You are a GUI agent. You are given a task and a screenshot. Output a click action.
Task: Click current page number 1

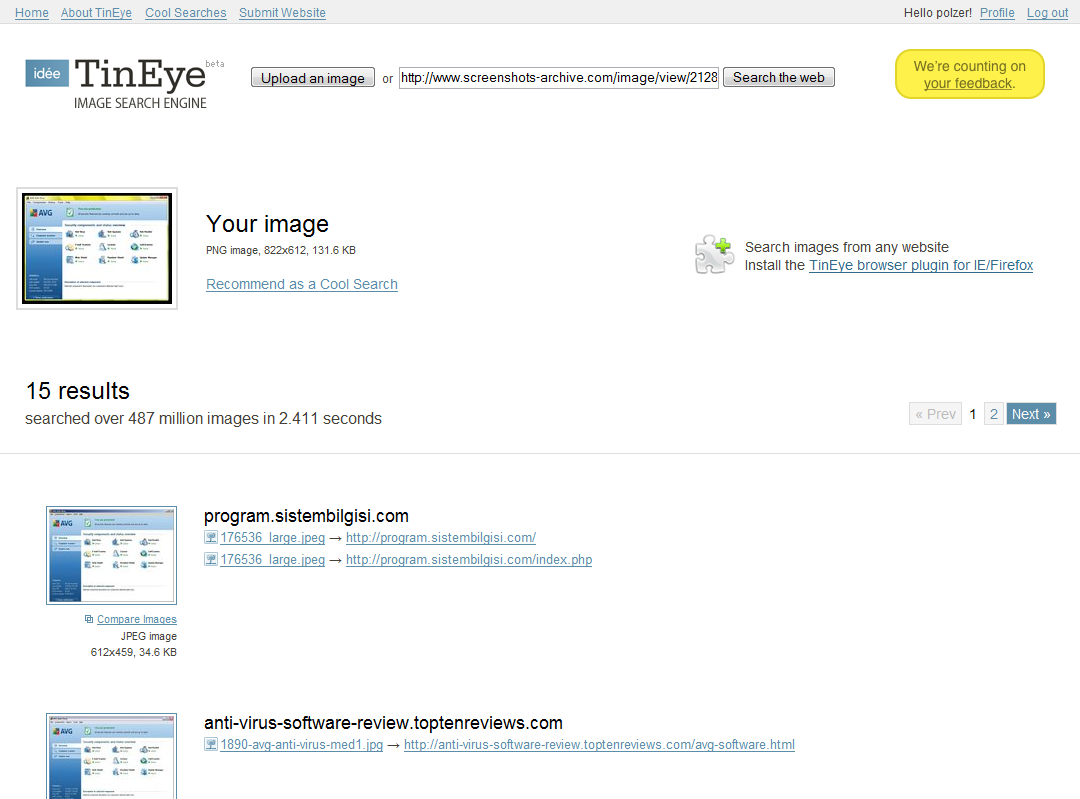973,414
